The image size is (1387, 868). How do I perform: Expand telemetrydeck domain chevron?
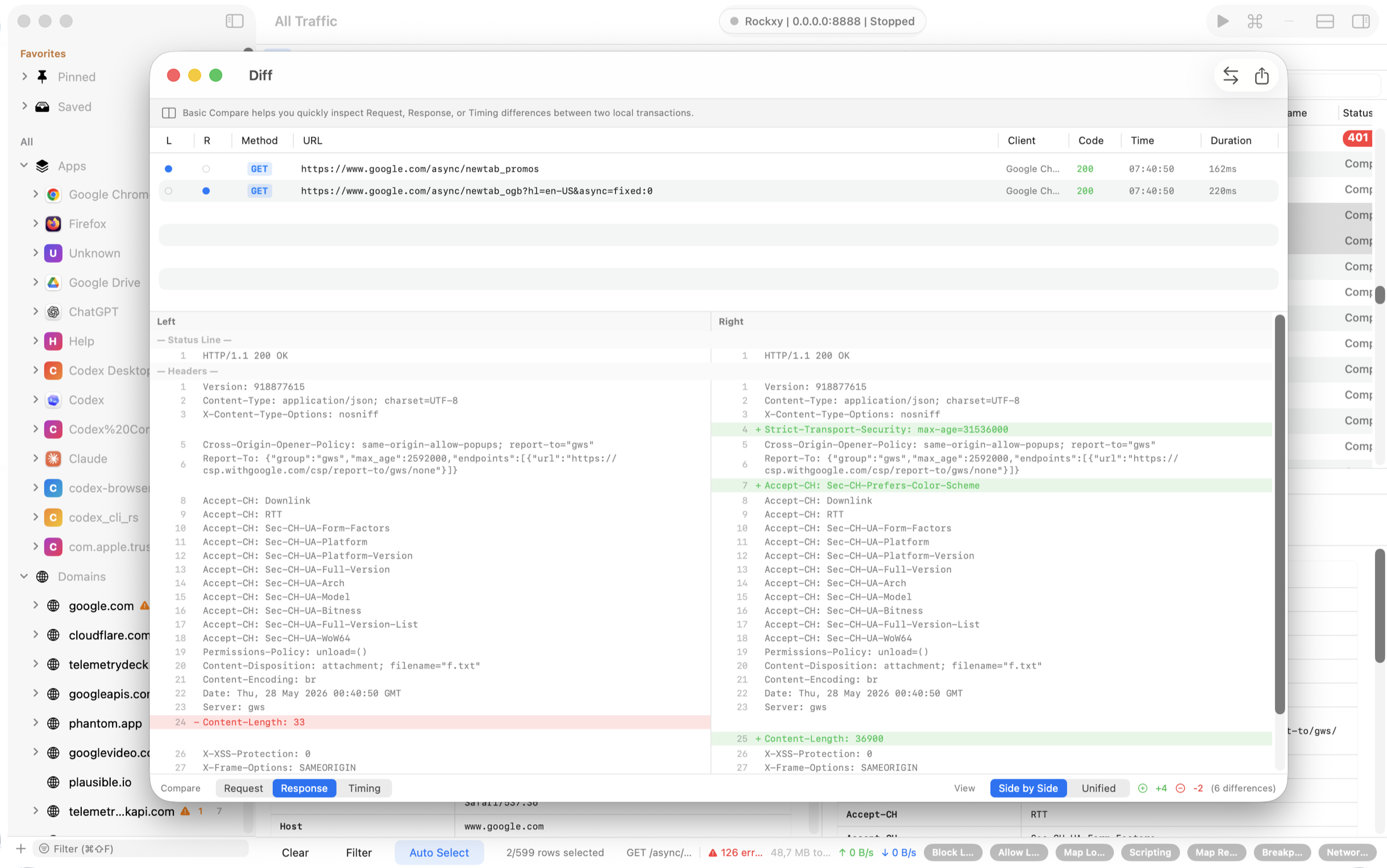pos(36,664)
